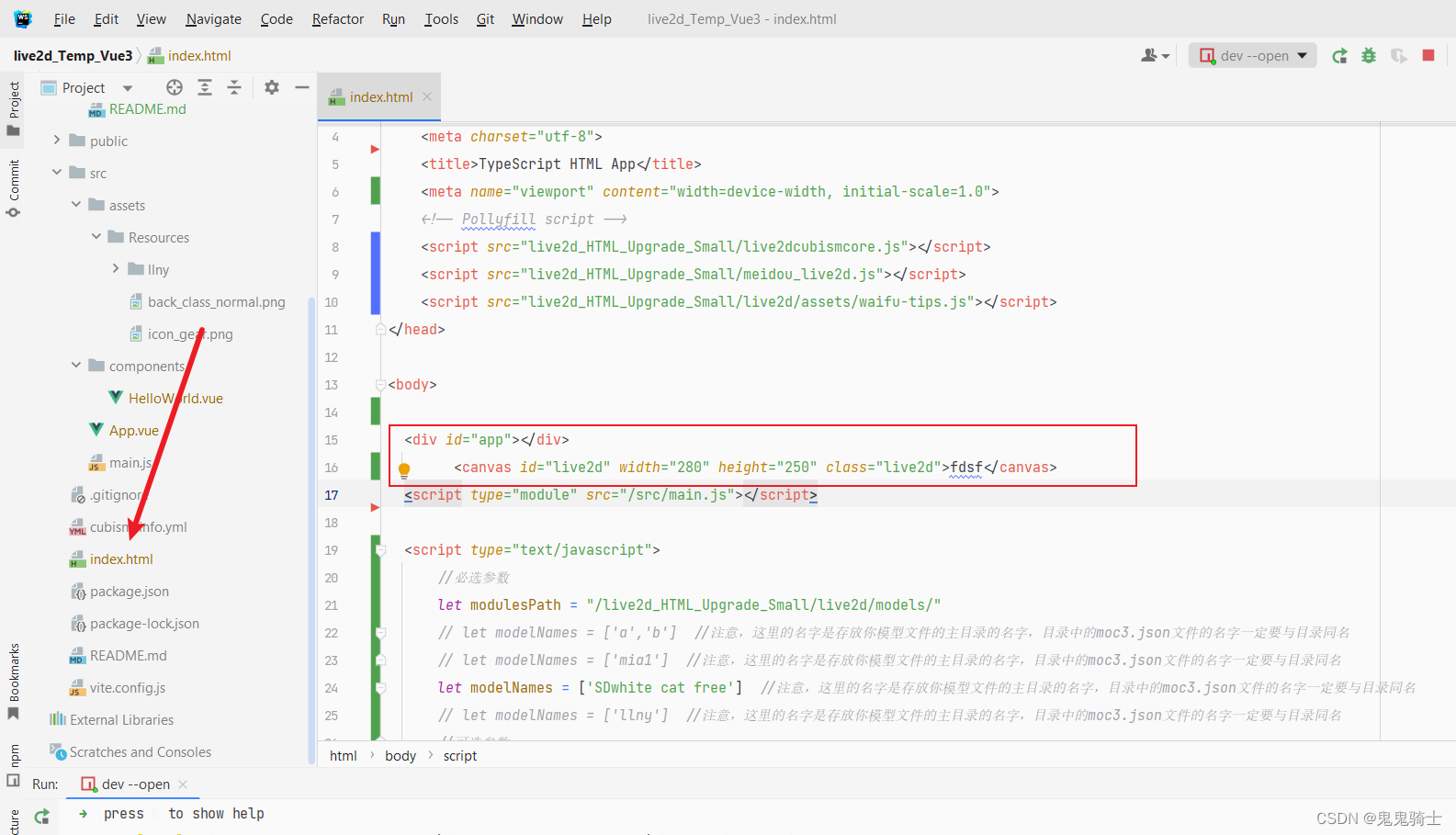The image size is (1456, 835).
Task: Close the dev --open Run tab
Action: [x=183, y=784]
